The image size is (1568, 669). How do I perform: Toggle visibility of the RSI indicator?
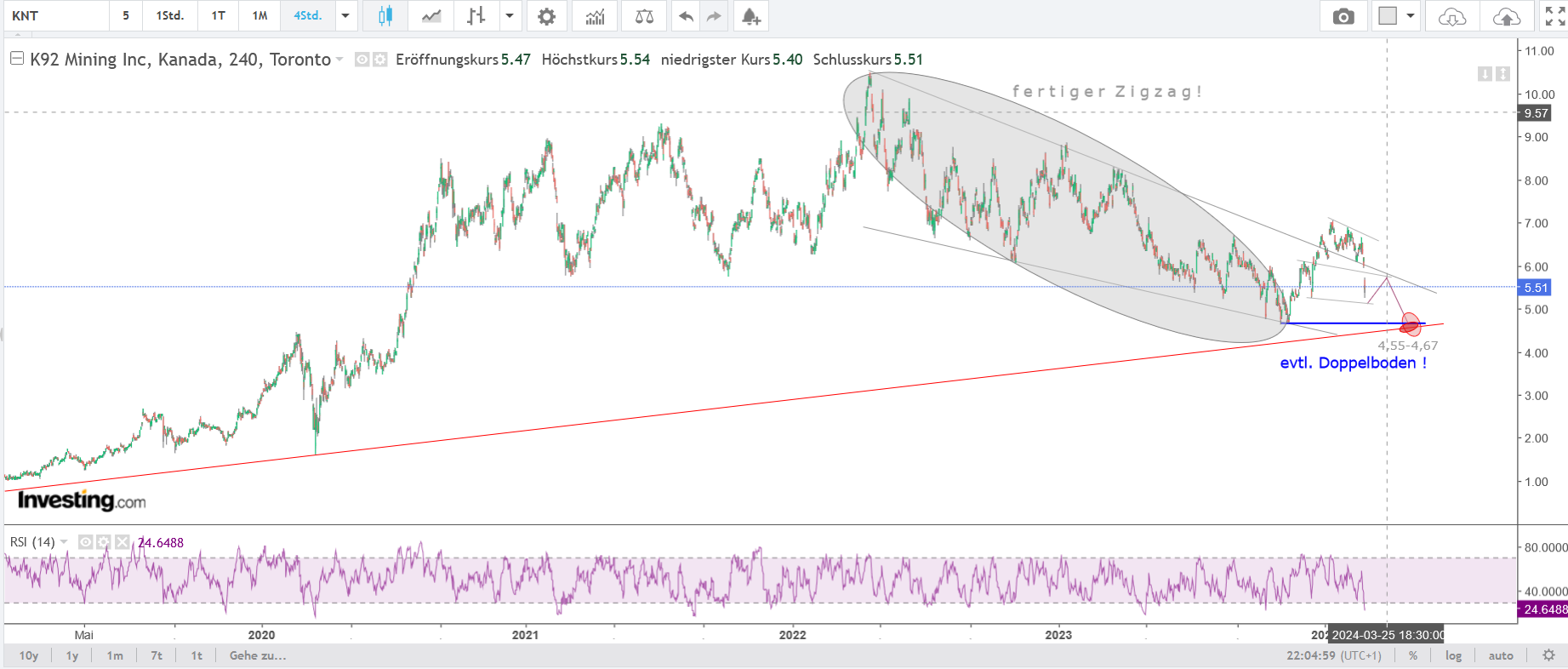86,542
